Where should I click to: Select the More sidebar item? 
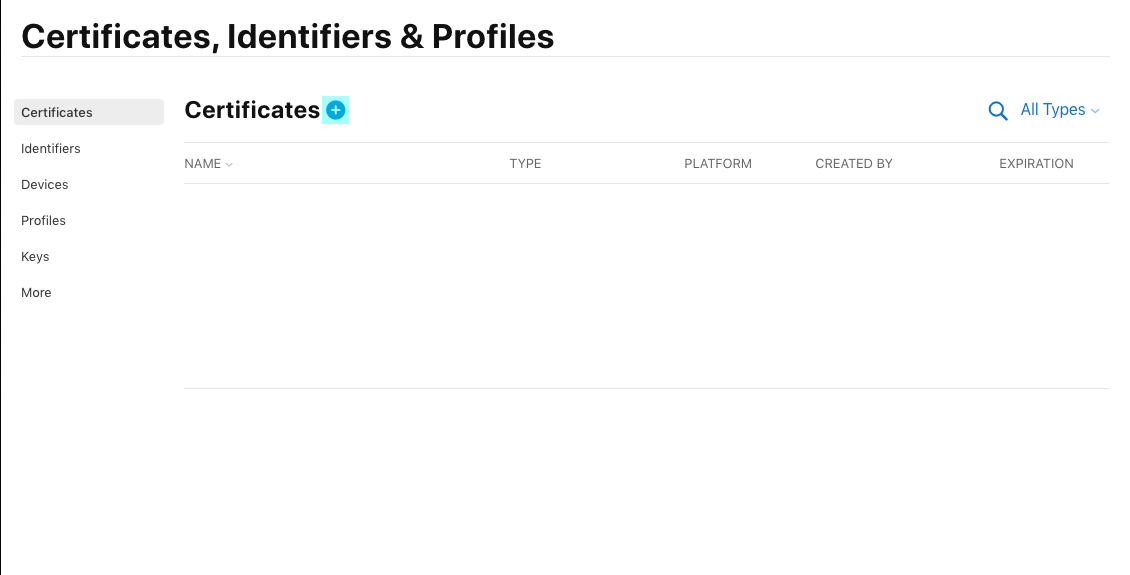tap(36, 292)
